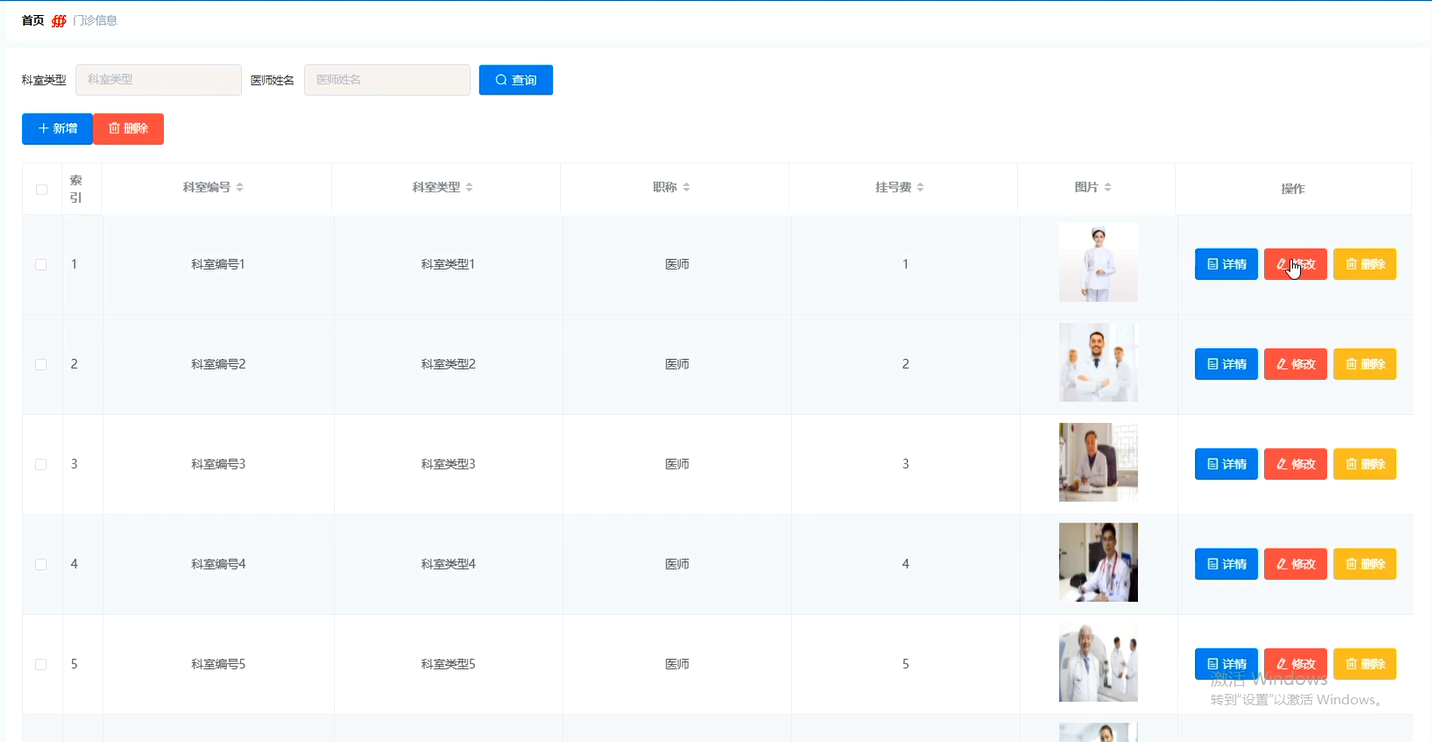Click the 科室编号2 cell

tap(218, 364)
